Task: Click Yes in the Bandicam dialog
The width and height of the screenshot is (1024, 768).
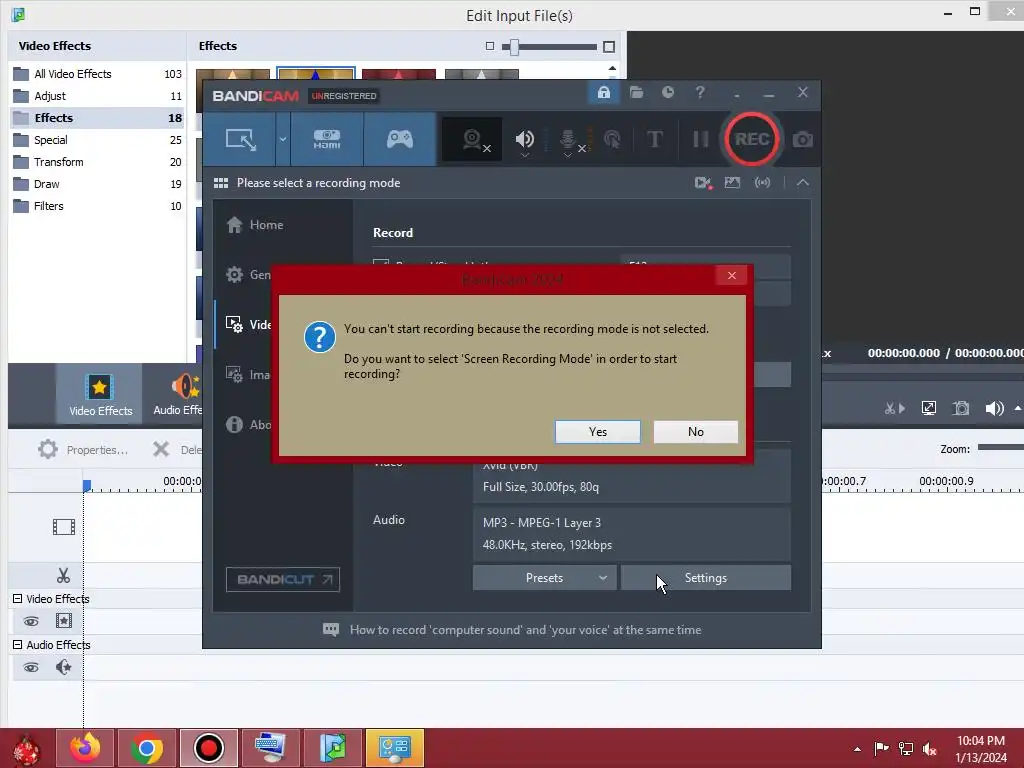Action: 598,432
